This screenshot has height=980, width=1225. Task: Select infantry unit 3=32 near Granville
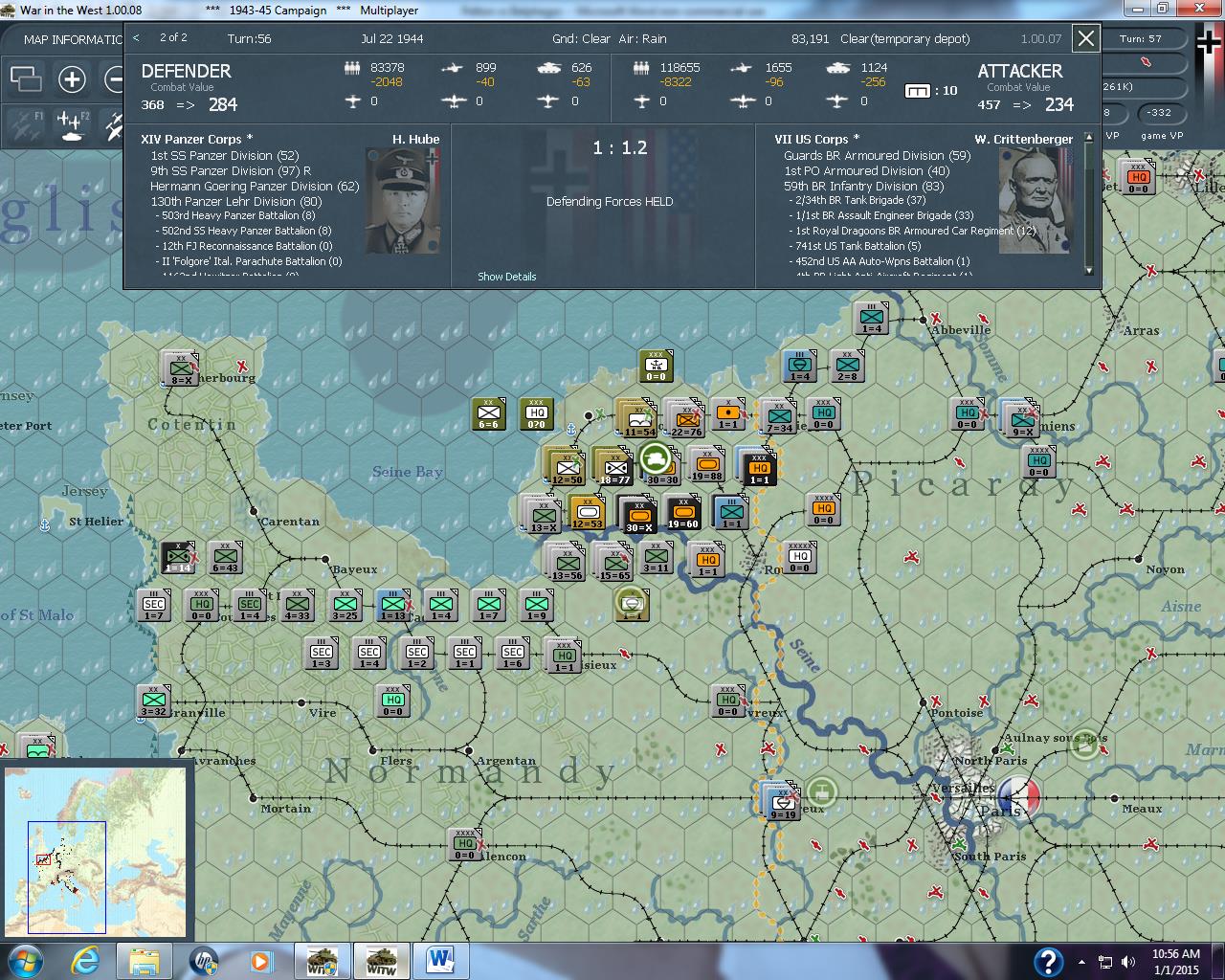153,701
